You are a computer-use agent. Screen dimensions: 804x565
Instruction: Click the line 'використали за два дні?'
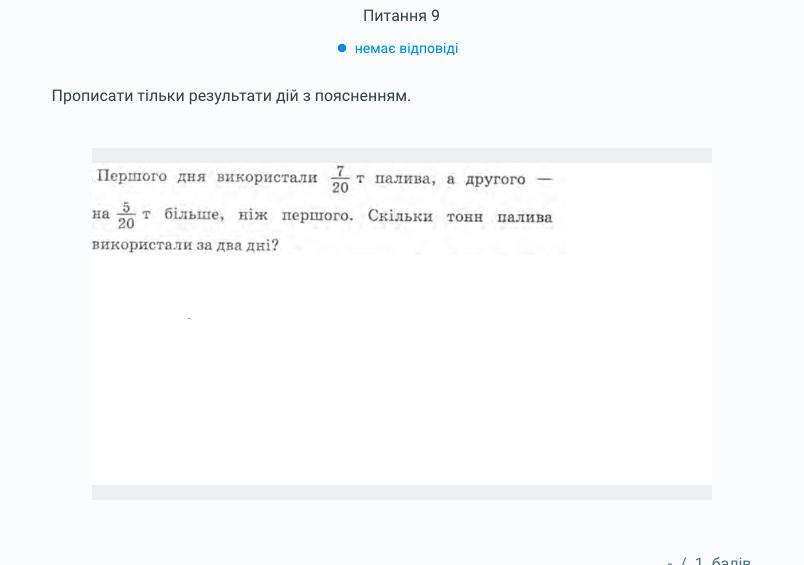point(185,245)
